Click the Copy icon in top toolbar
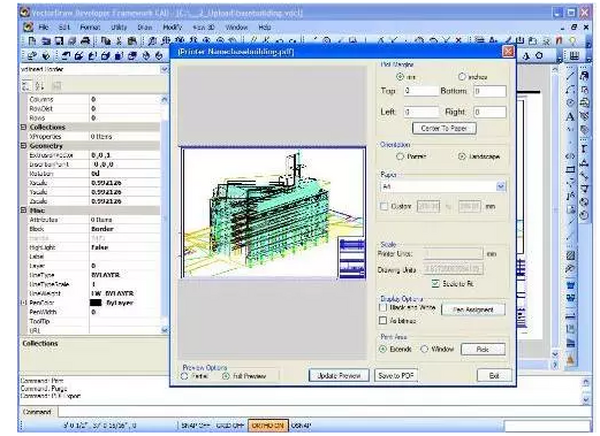The image size is (600, 436). tap(106, 41)
